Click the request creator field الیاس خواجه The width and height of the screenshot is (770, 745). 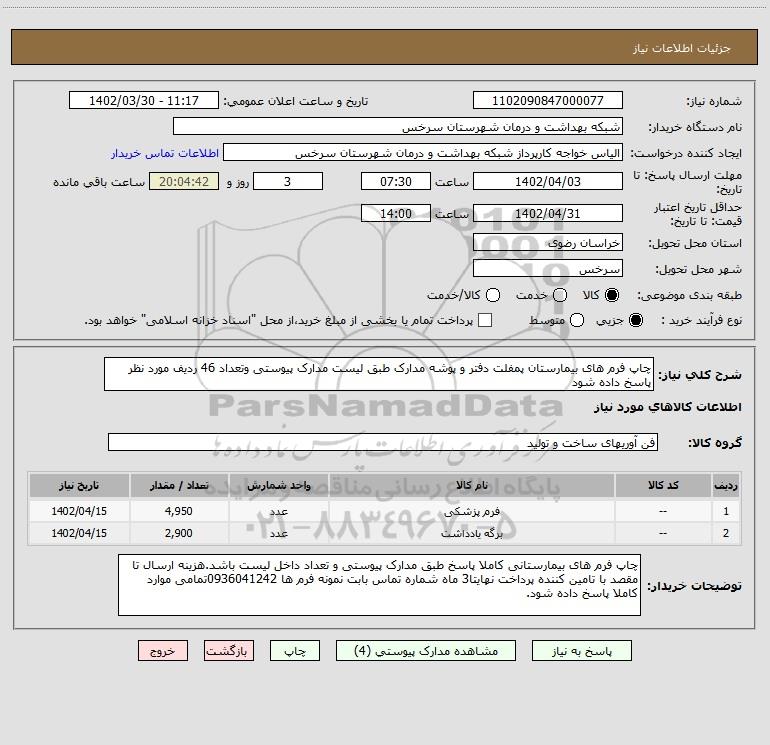pyautogui.click(x=423, y=153)
